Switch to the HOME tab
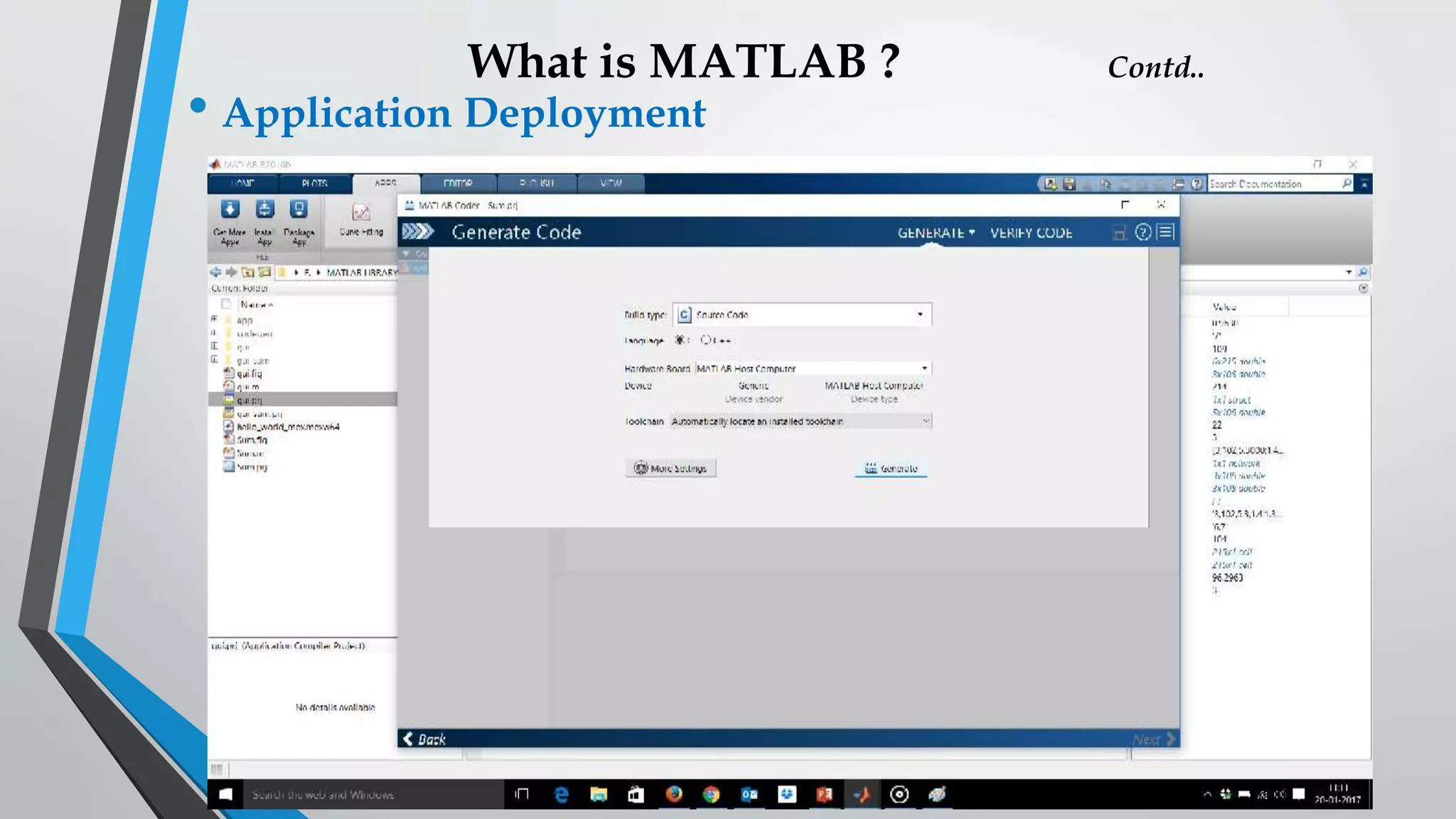The width and height of the screenshot is (1456, 819). pos(242,183)
